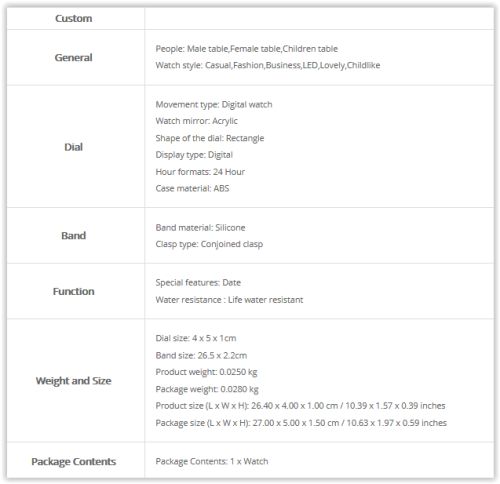Select the Weight and Size heading

[x=74, y=381]
